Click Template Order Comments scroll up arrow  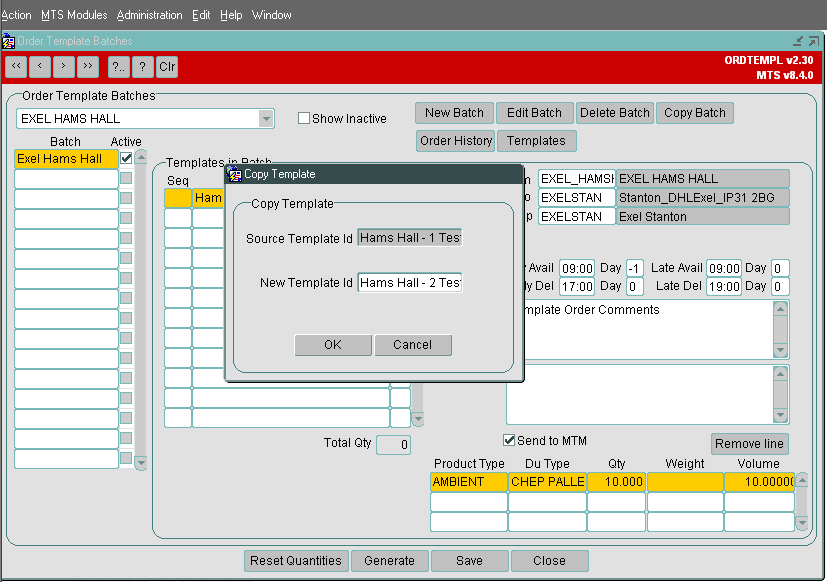[781, 309]
